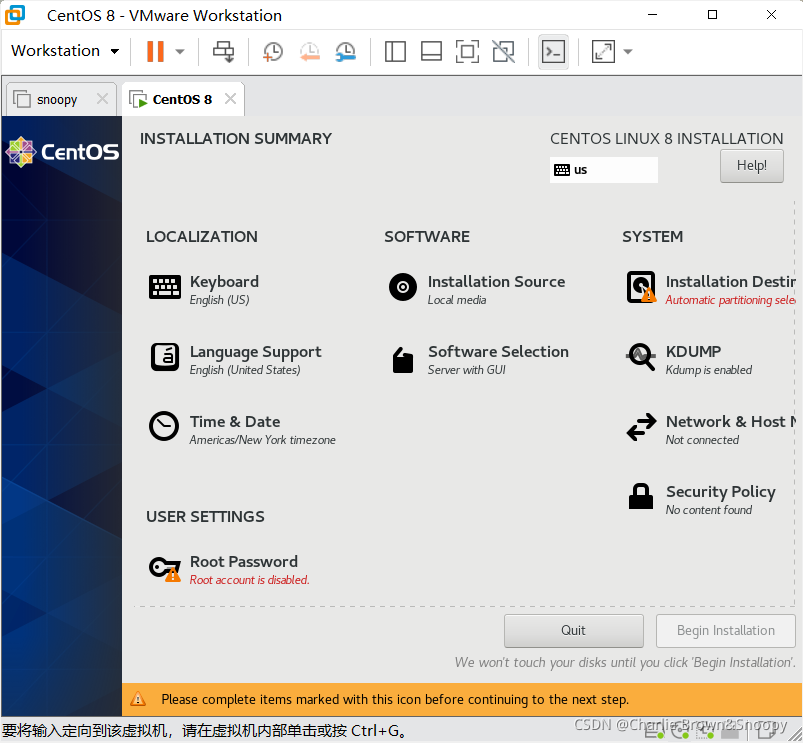Click 'Kdump is enabled' text
The width and height of the screenshot is (803, 743).
[709, 370]
